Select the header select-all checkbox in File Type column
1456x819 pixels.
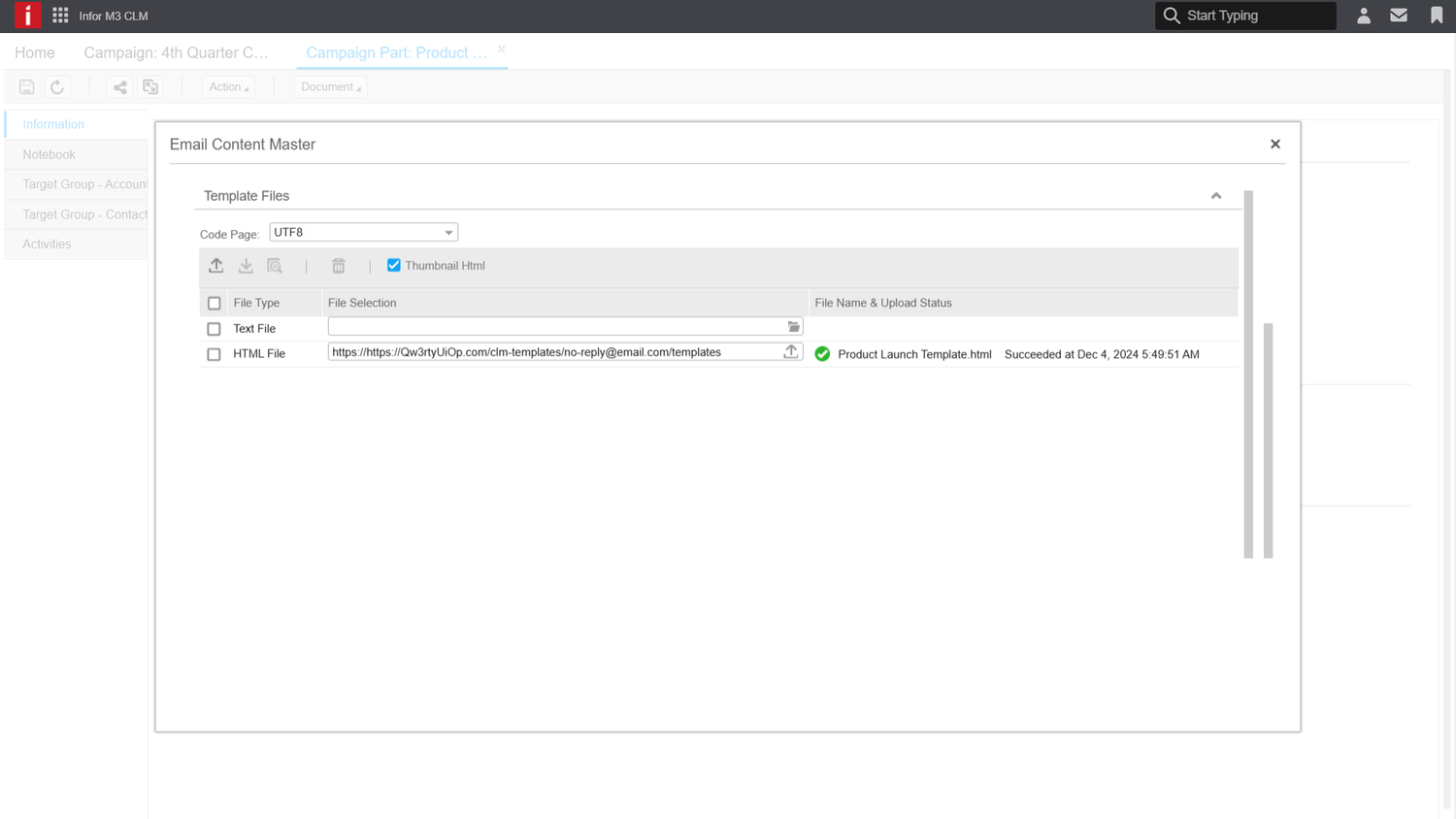click(214, 303)
